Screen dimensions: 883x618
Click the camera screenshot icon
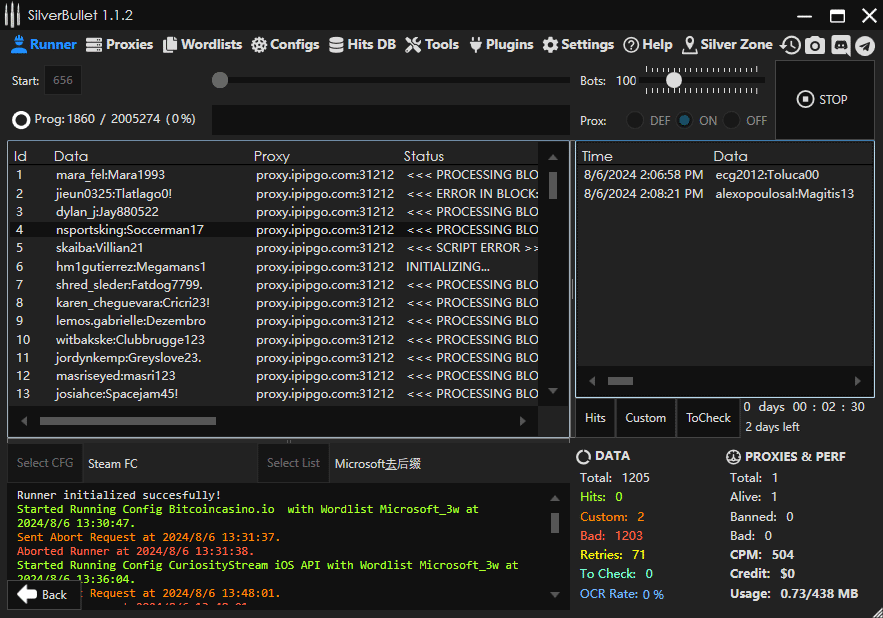pyautogui.click(x=816, y=45)
